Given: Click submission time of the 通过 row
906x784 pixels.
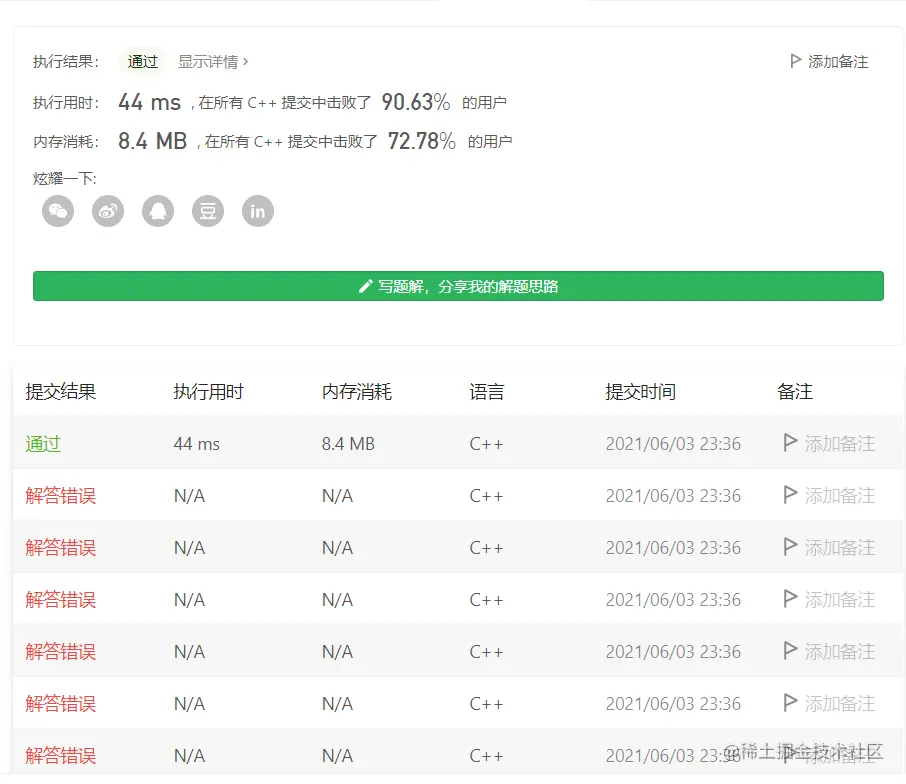Looking at the screenshot, I should 673,444.
